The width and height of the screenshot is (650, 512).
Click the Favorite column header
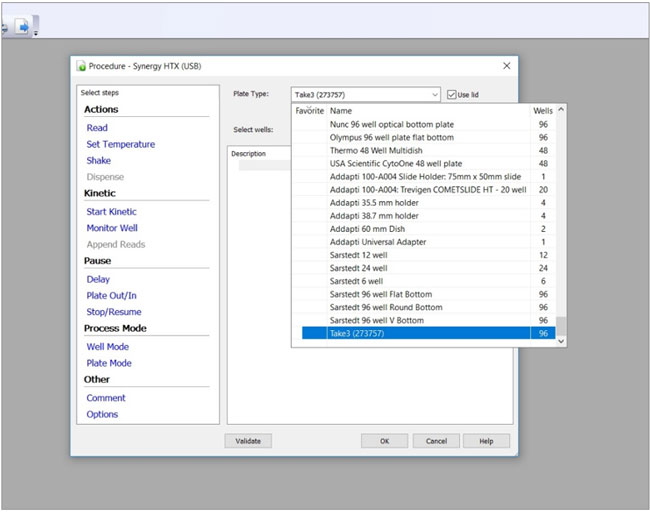pos(309,111)
